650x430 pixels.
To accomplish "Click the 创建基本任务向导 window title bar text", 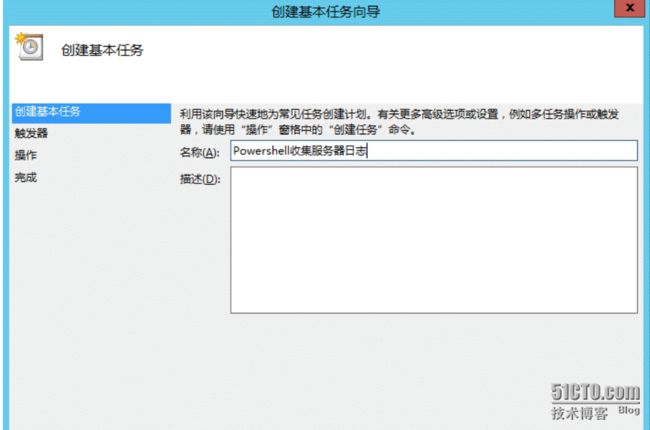I will pos(325,11).
